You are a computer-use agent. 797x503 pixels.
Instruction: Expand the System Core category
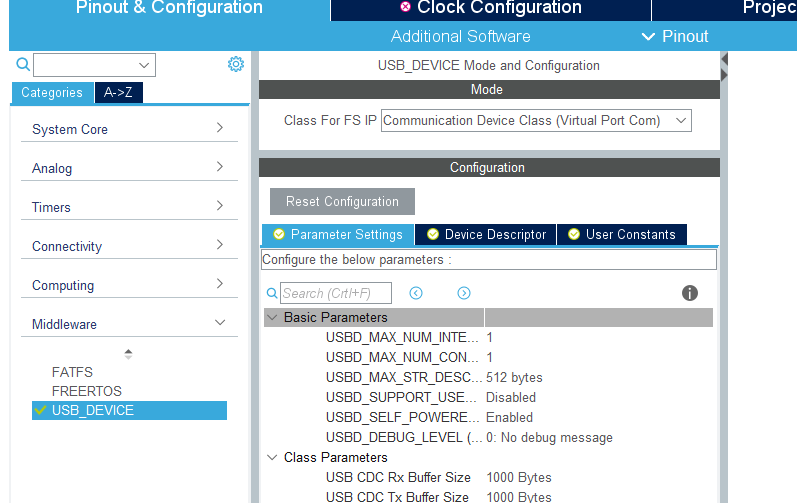pyautogui.click(x=129, y=129)
